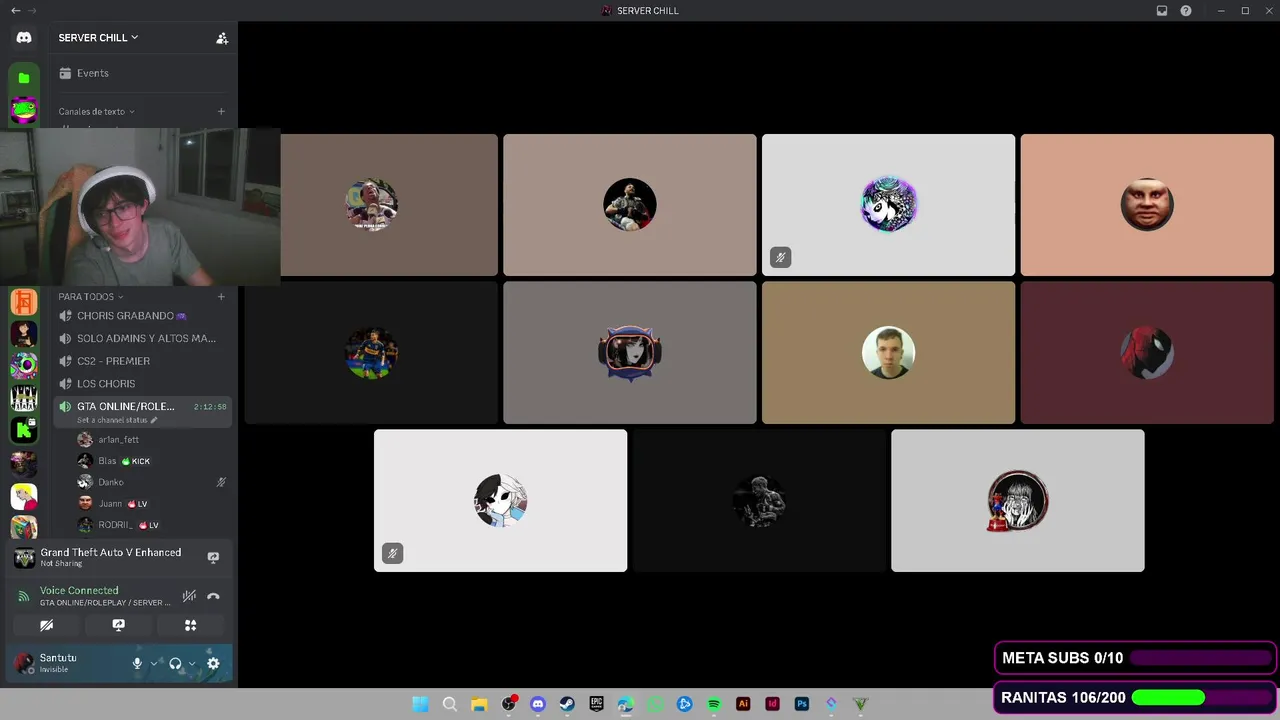This screenshot has width=1280, height=720.
Task: Open orange logo server in sidebar
Action: point(24,301)
